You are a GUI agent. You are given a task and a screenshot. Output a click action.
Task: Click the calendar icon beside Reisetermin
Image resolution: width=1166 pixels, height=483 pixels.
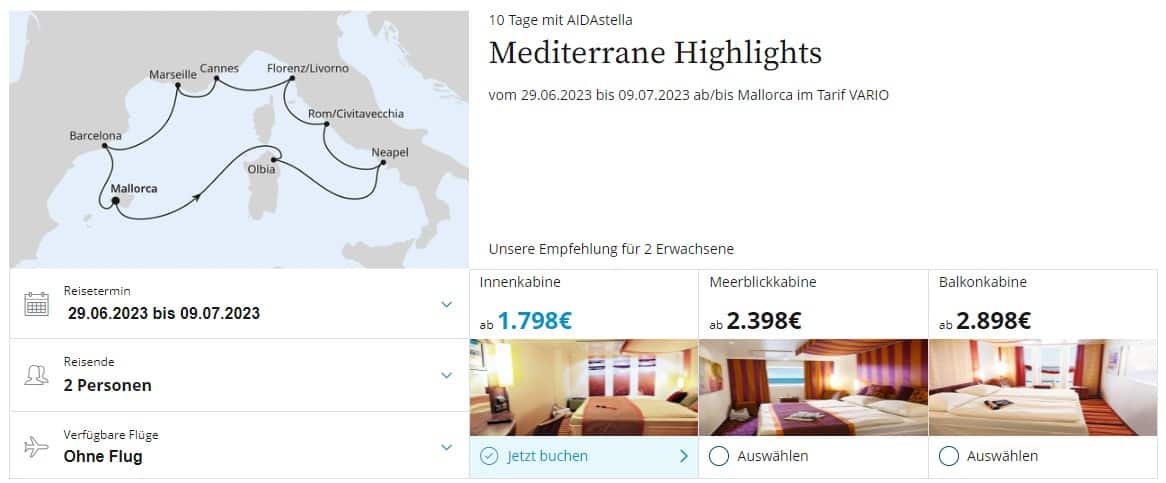(36, 304)
